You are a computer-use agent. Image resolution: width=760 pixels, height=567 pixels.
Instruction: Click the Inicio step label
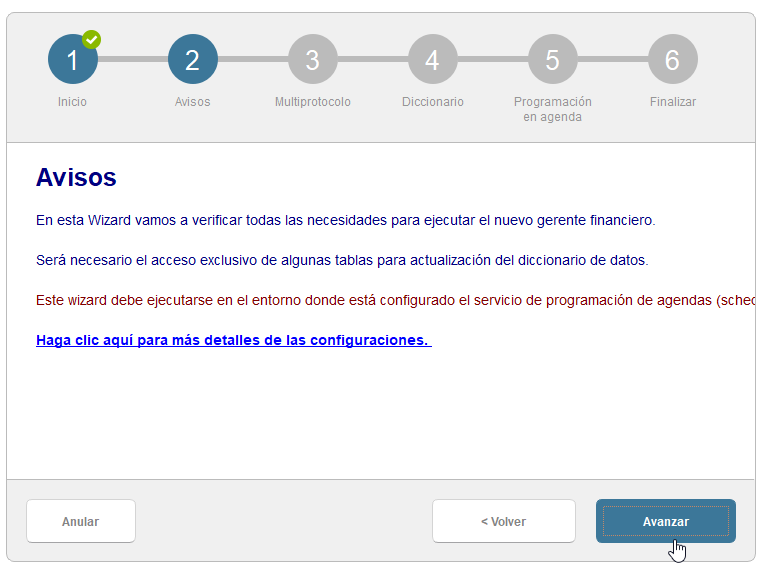72,102
